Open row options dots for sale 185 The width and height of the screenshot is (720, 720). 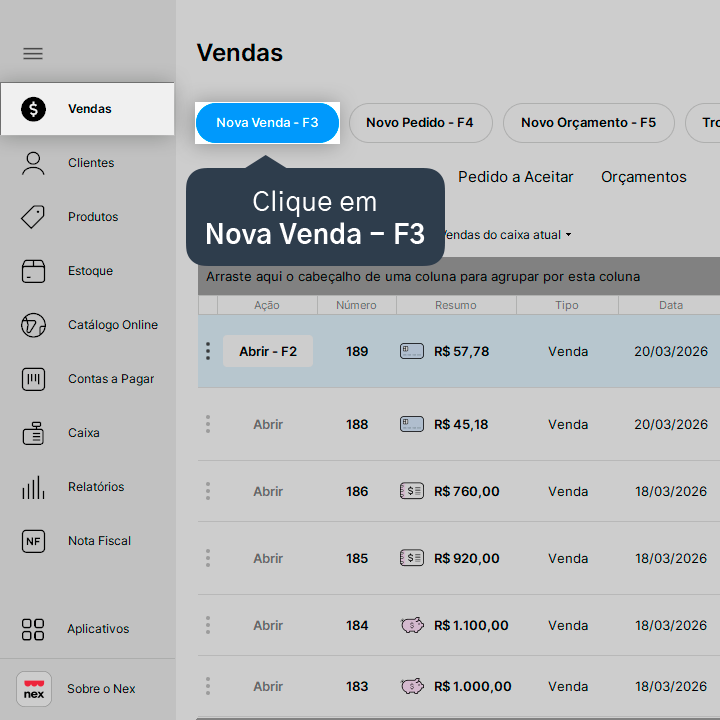tap(208, 558)
